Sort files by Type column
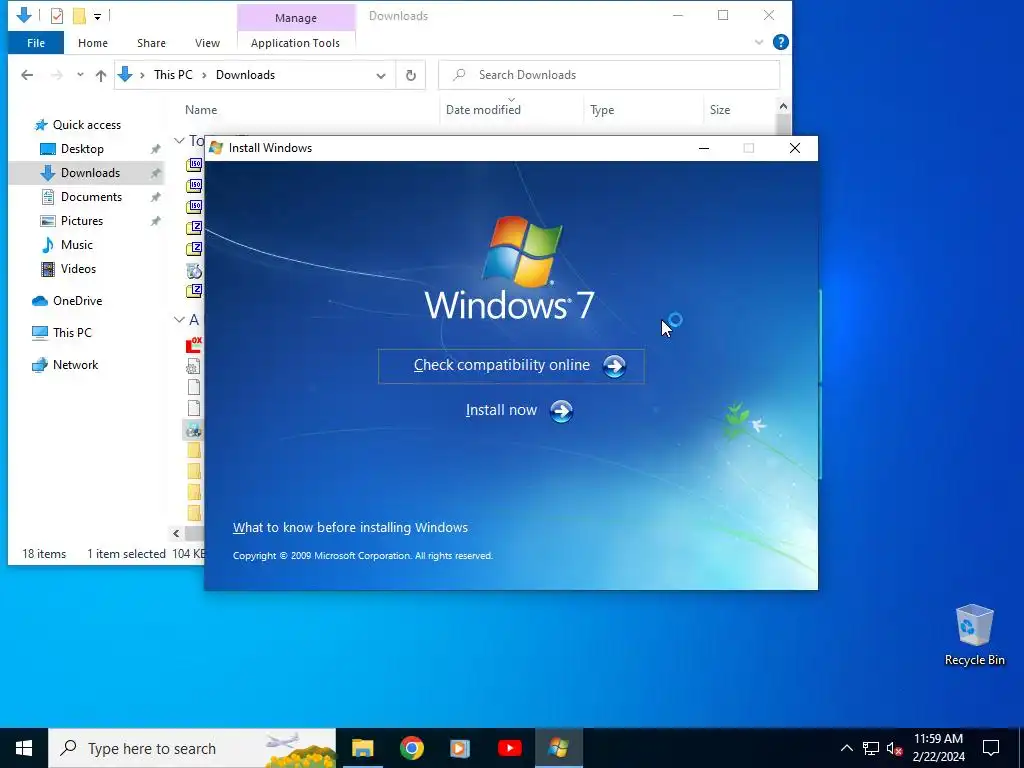Image resolution: width=1024 pixels, height=768 pixels. click(602, 110)
